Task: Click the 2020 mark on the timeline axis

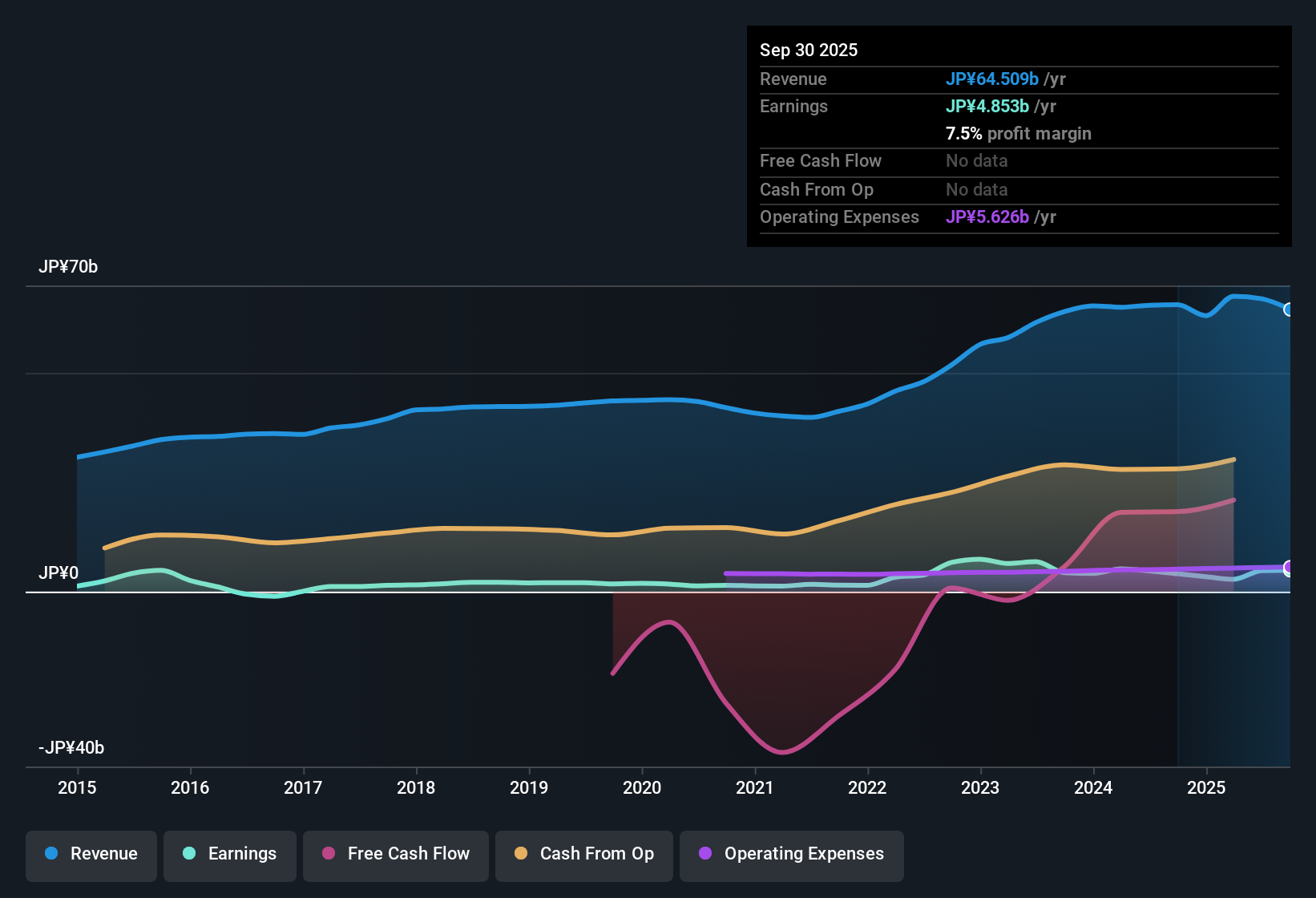Action: pyautogui.click(x=642, y=788)
